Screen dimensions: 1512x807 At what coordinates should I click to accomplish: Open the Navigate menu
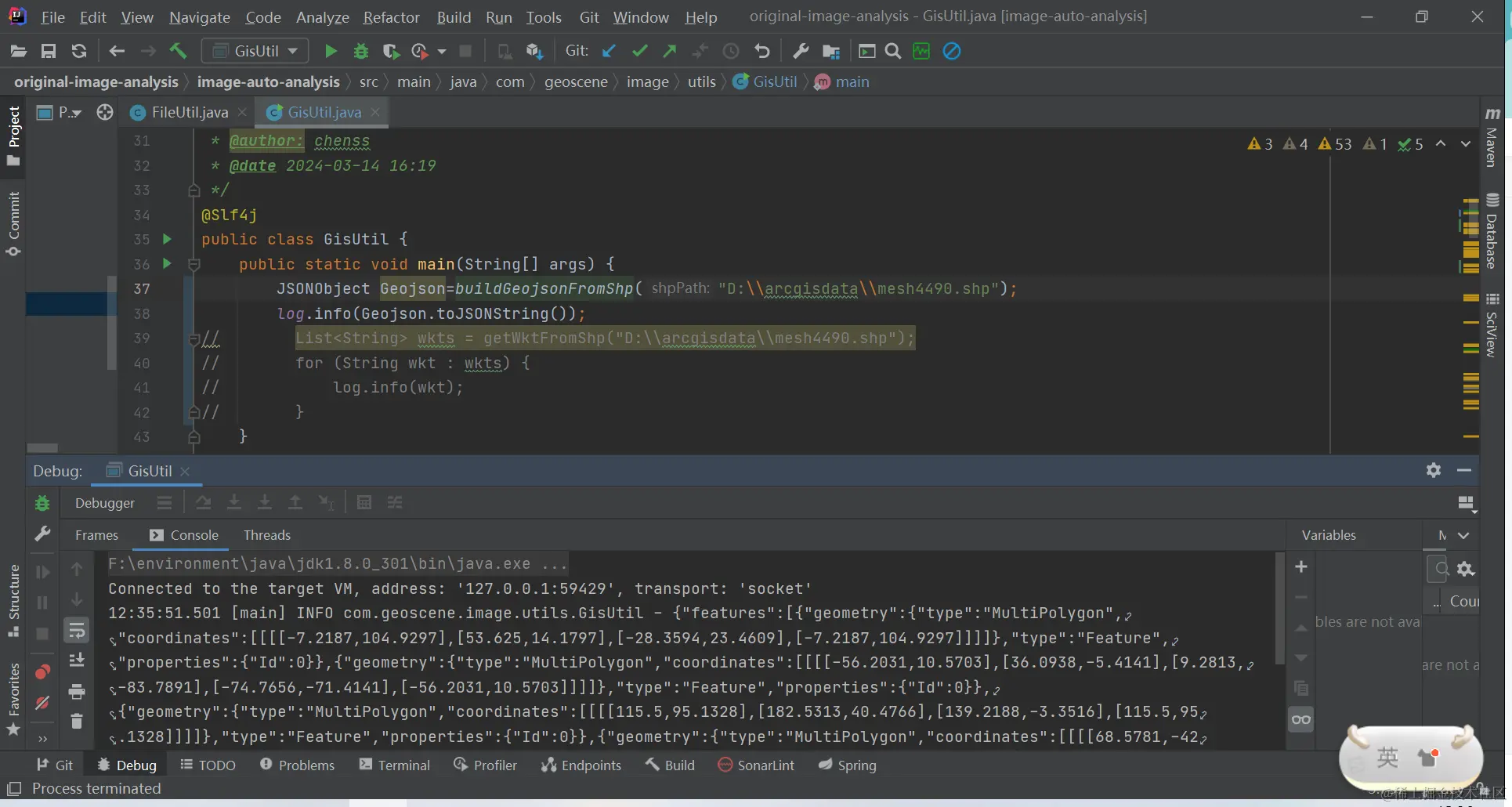point(200,17)
